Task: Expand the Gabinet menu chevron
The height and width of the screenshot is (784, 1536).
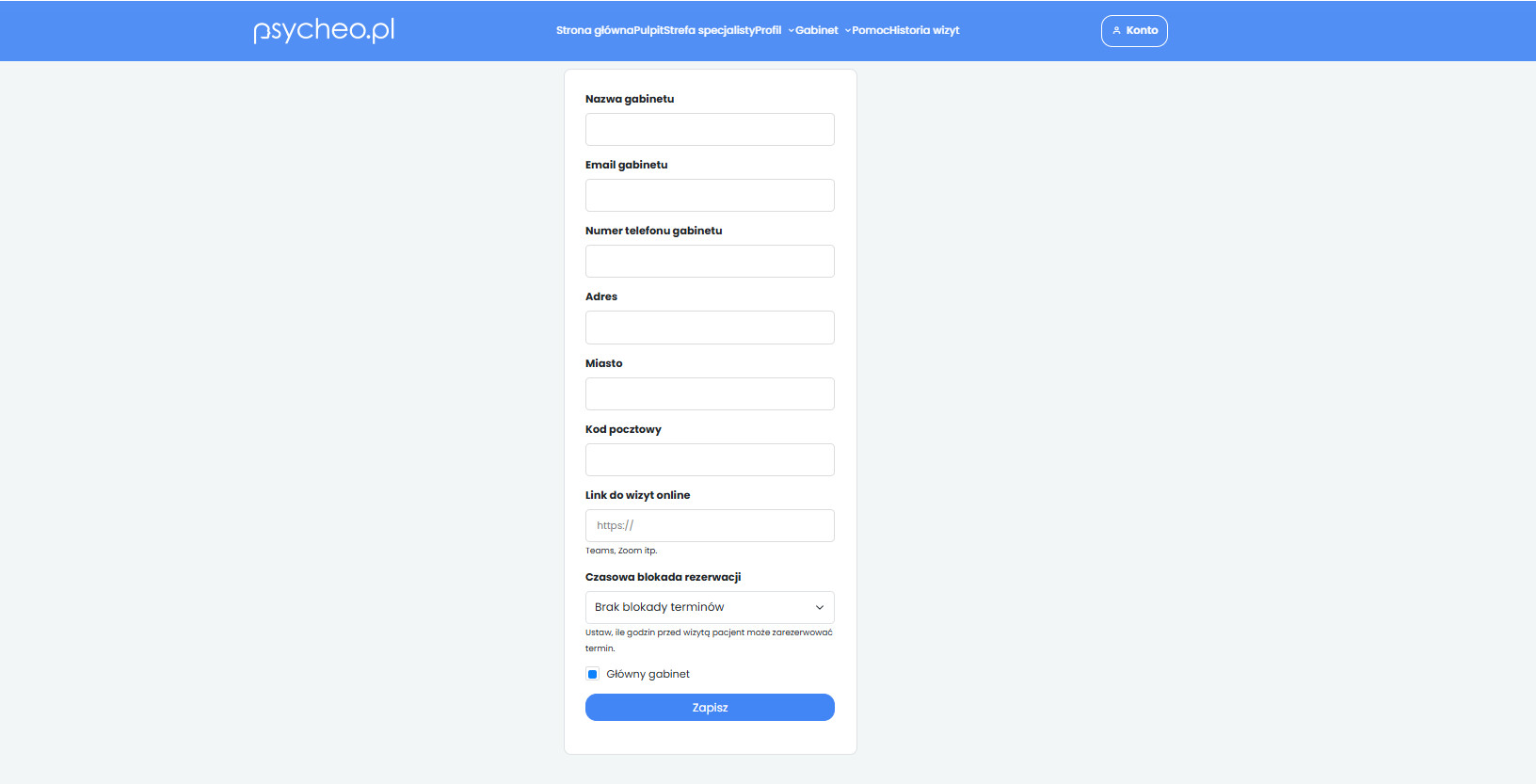Action: click(x=847, y=30)
